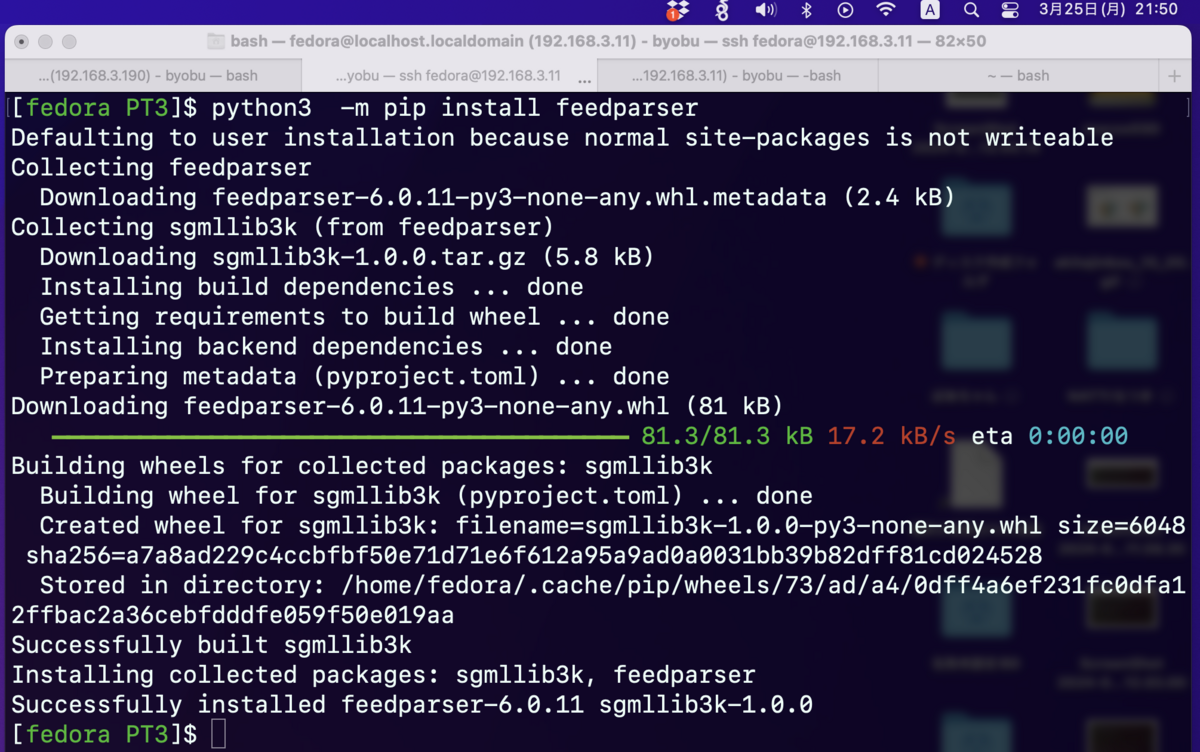Open the input source "A" menu
This screenshot has width=1200, height=752.
coord(929,10)
